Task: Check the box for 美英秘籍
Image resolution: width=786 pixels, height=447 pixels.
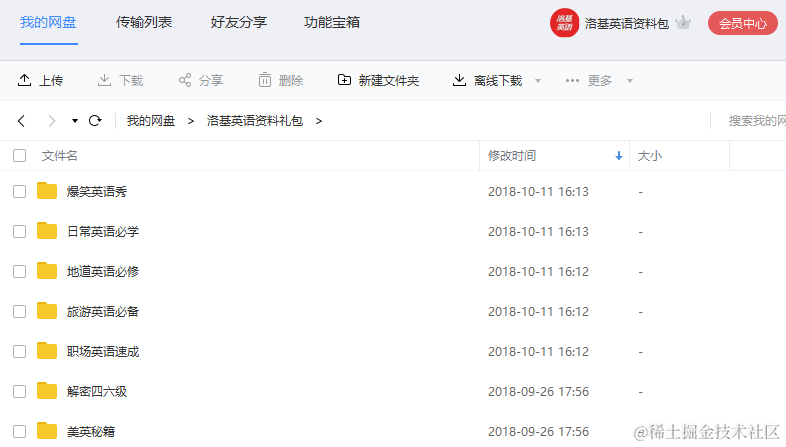Action: (x=20, y=431)
